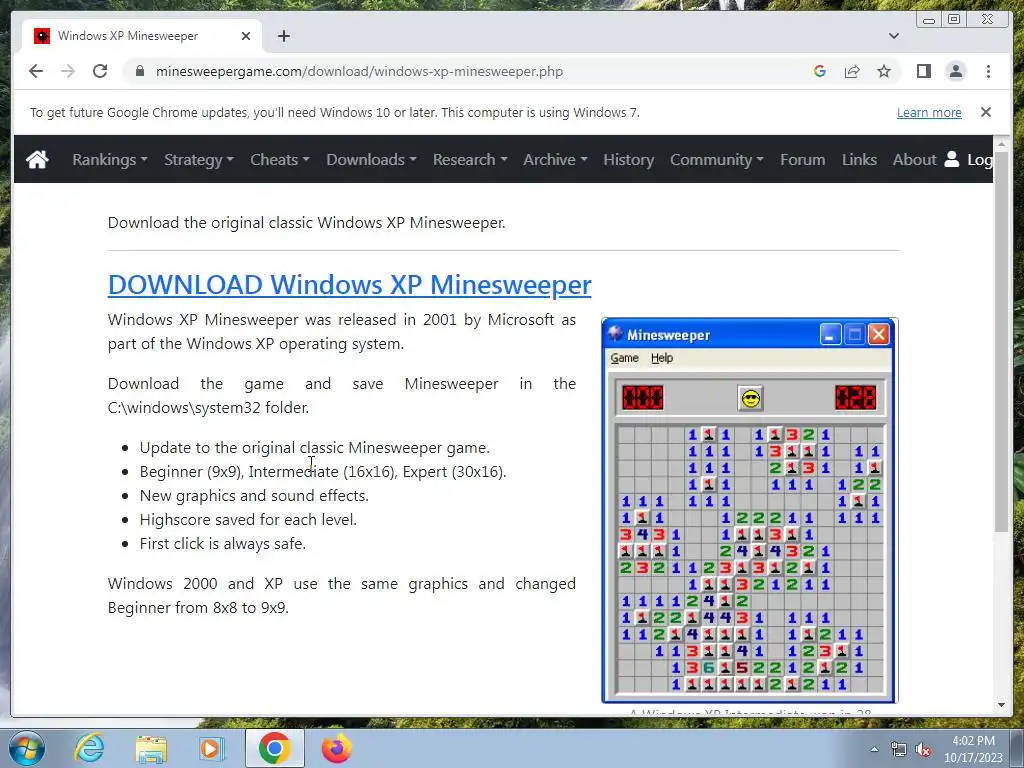Click DOWNLOAD Windows XP Minesweeper link
The width and height of the screenshot is (1024, 768).
click(349, 284)
